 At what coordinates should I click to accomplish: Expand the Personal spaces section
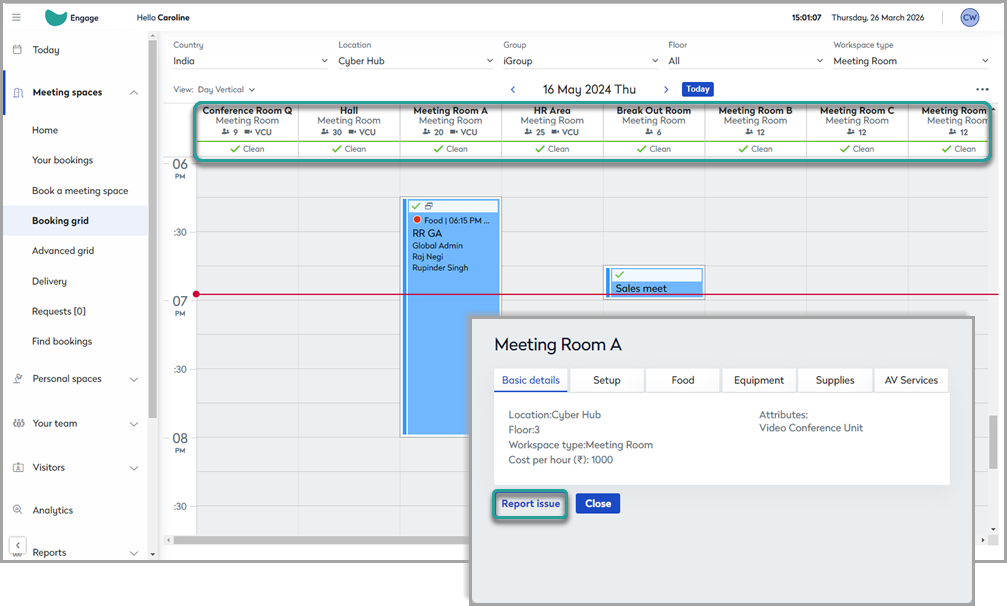134,379
